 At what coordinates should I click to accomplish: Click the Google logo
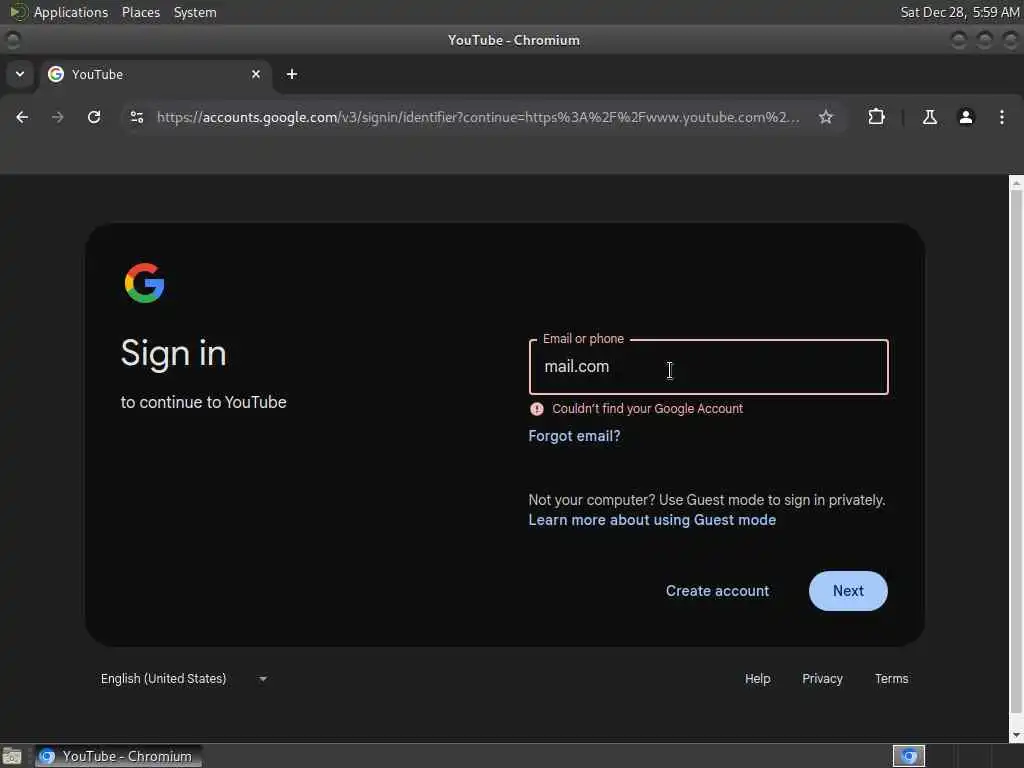[x=144, y=283]
